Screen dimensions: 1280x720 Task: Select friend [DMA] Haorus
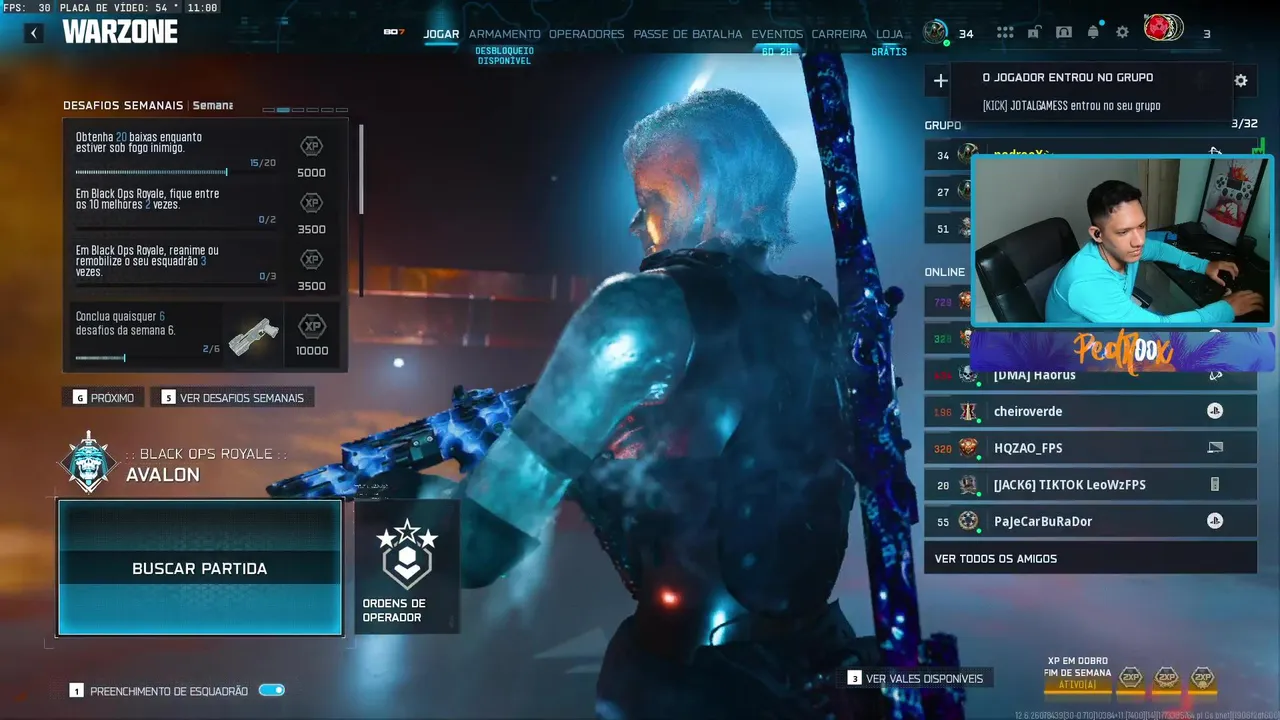tap(1090, 375)
